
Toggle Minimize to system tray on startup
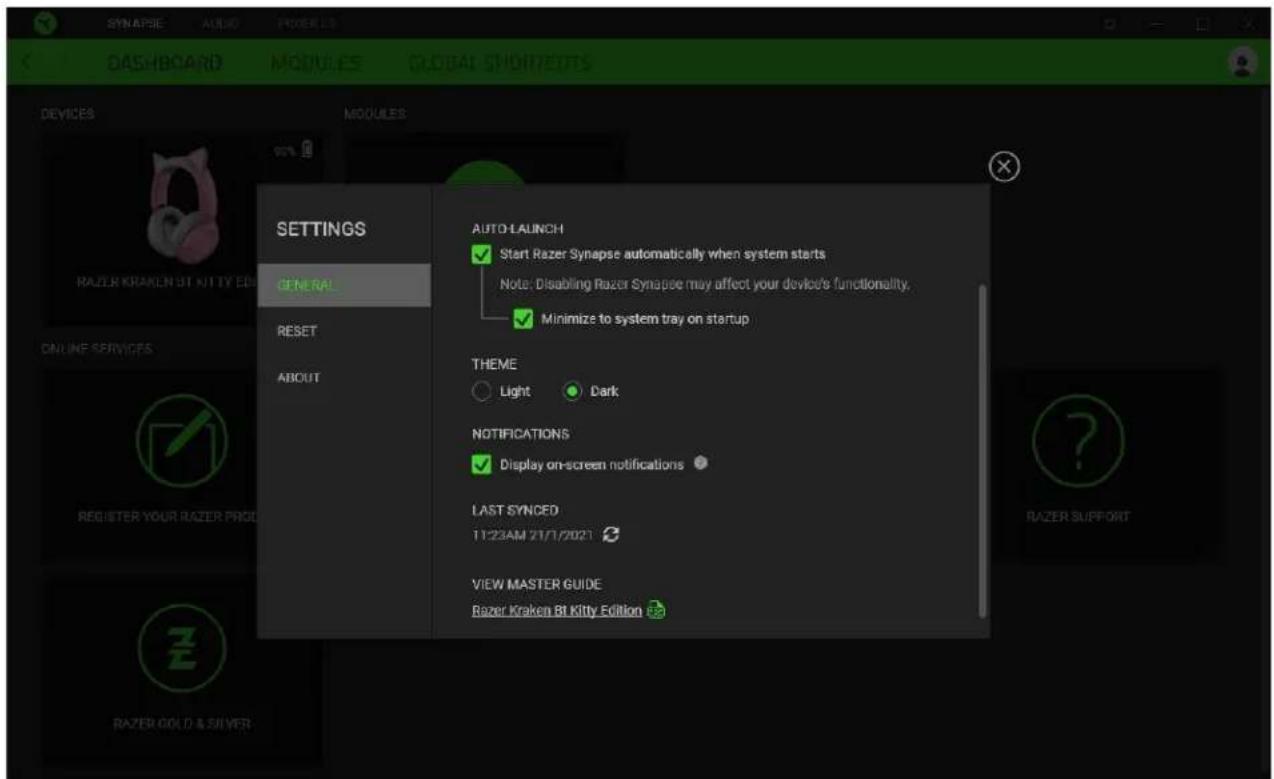pyautogui.click(x=522, y=319)
